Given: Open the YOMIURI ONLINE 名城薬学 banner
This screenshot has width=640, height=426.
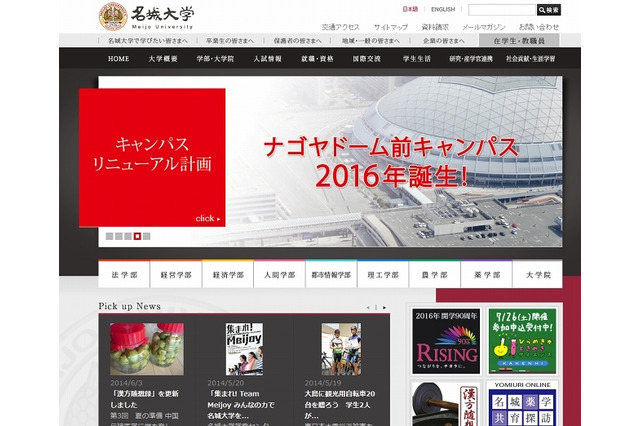Looking at the screenshot, I should [x=522, y=404].
